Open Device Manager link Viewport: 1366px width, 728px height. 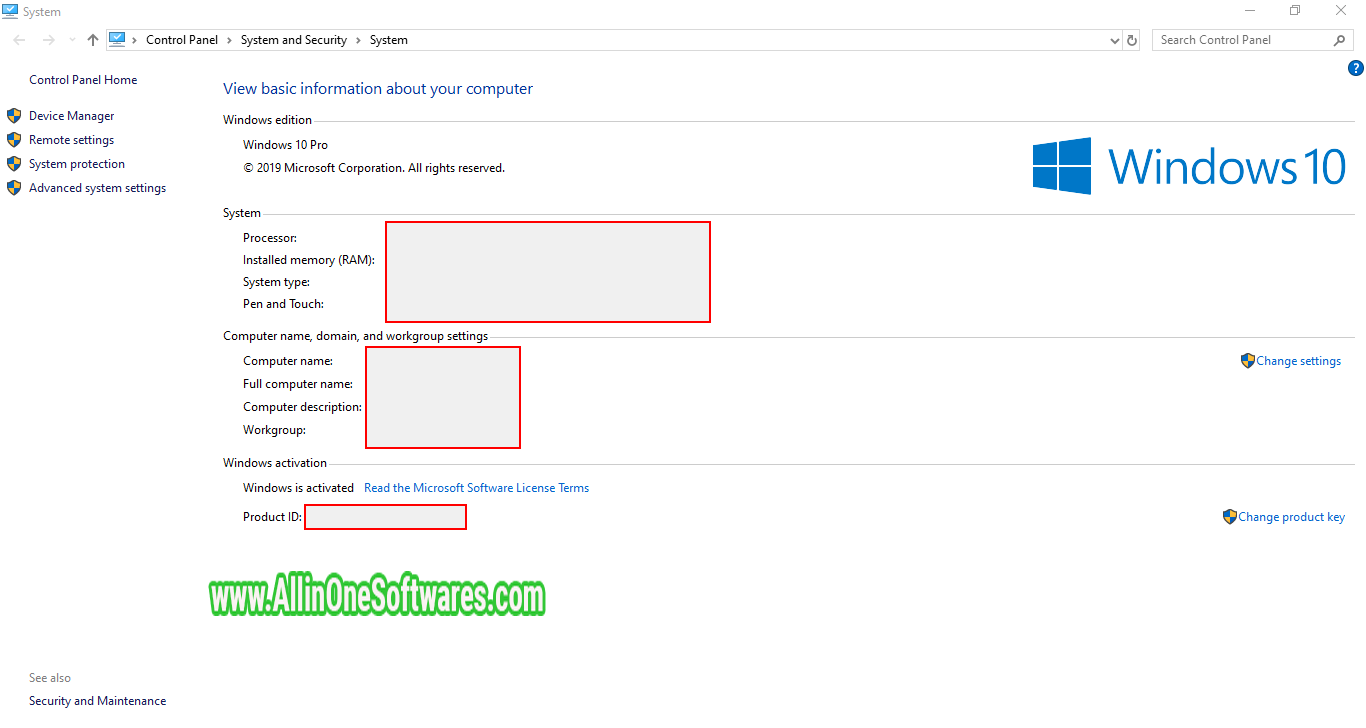click(72, 116)
